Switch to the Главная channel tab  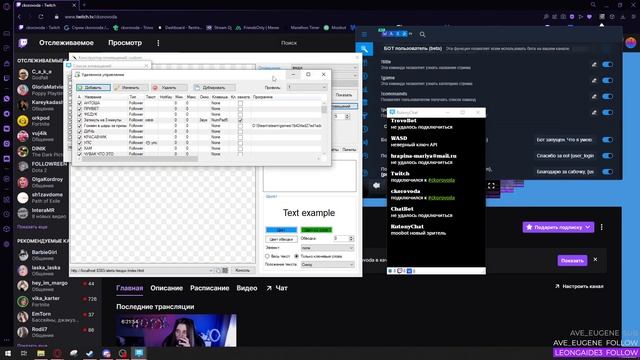[x=129, y=288]
